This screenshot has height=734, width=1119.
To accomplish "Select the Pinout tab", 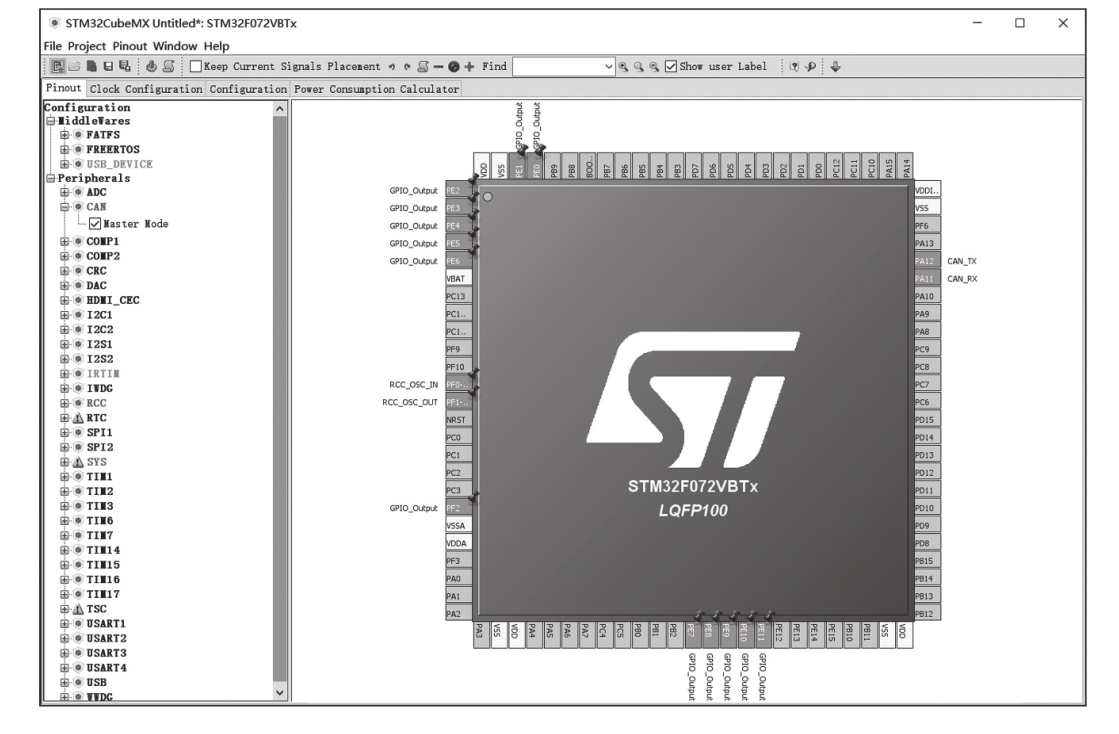I will 64,88.
